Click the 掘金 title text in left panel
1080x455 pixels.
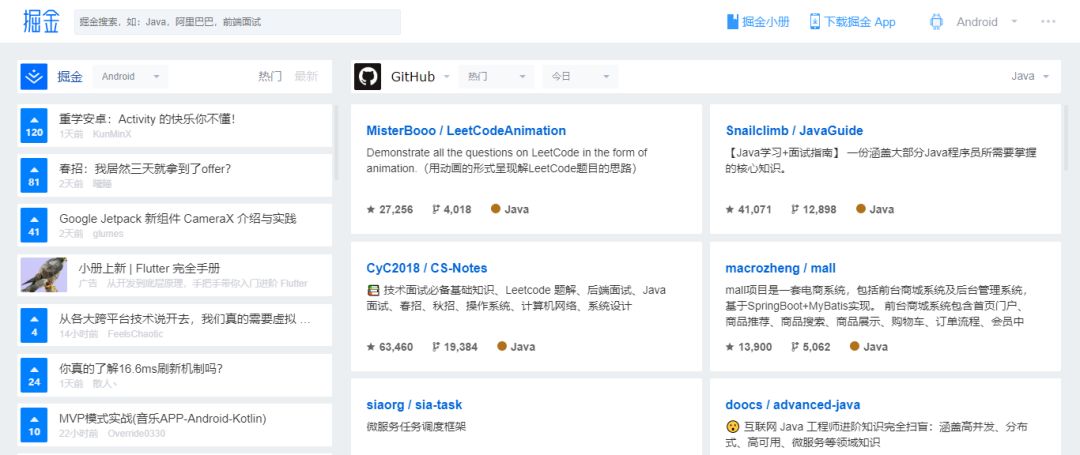point(70,76)
